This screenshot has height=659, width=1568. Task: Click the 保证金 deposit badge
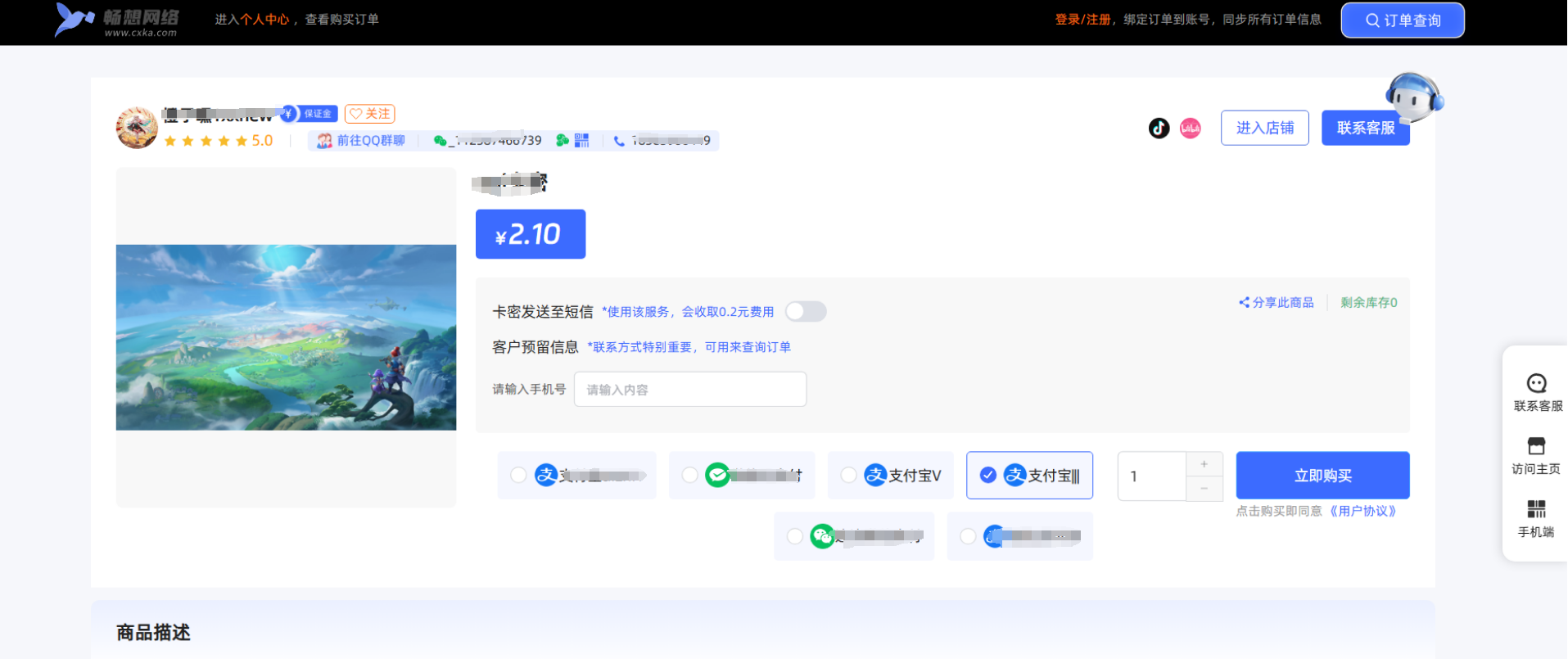[310, 114]
